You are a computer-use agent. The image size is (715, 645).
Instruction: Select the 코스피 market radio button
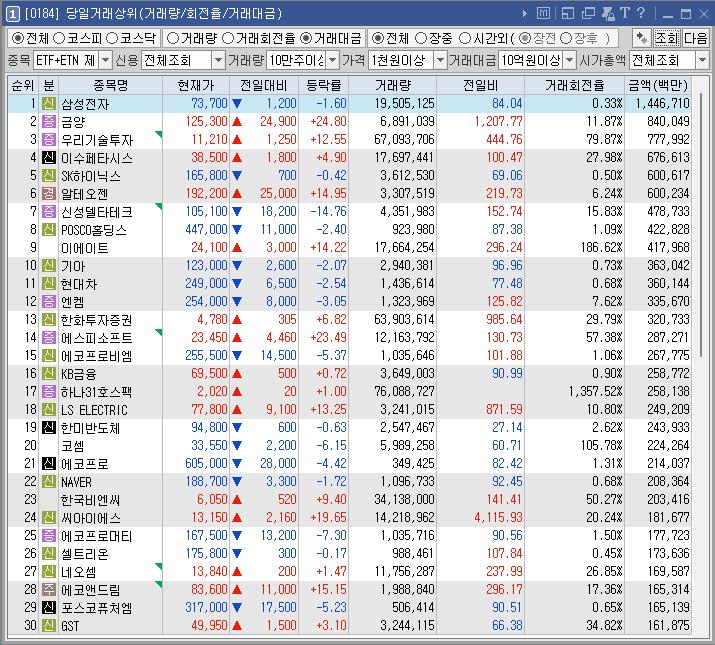click(x=59, y=38)
